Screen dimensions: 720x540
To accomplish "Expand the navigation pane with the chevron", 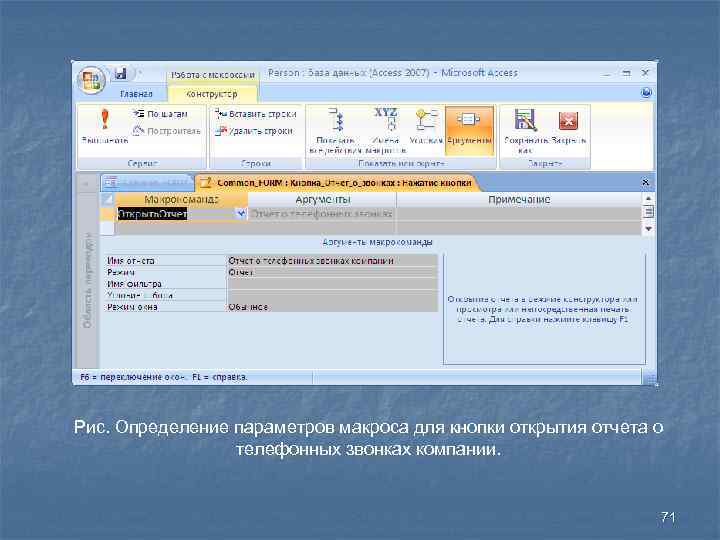I will (x=86, y=184).
